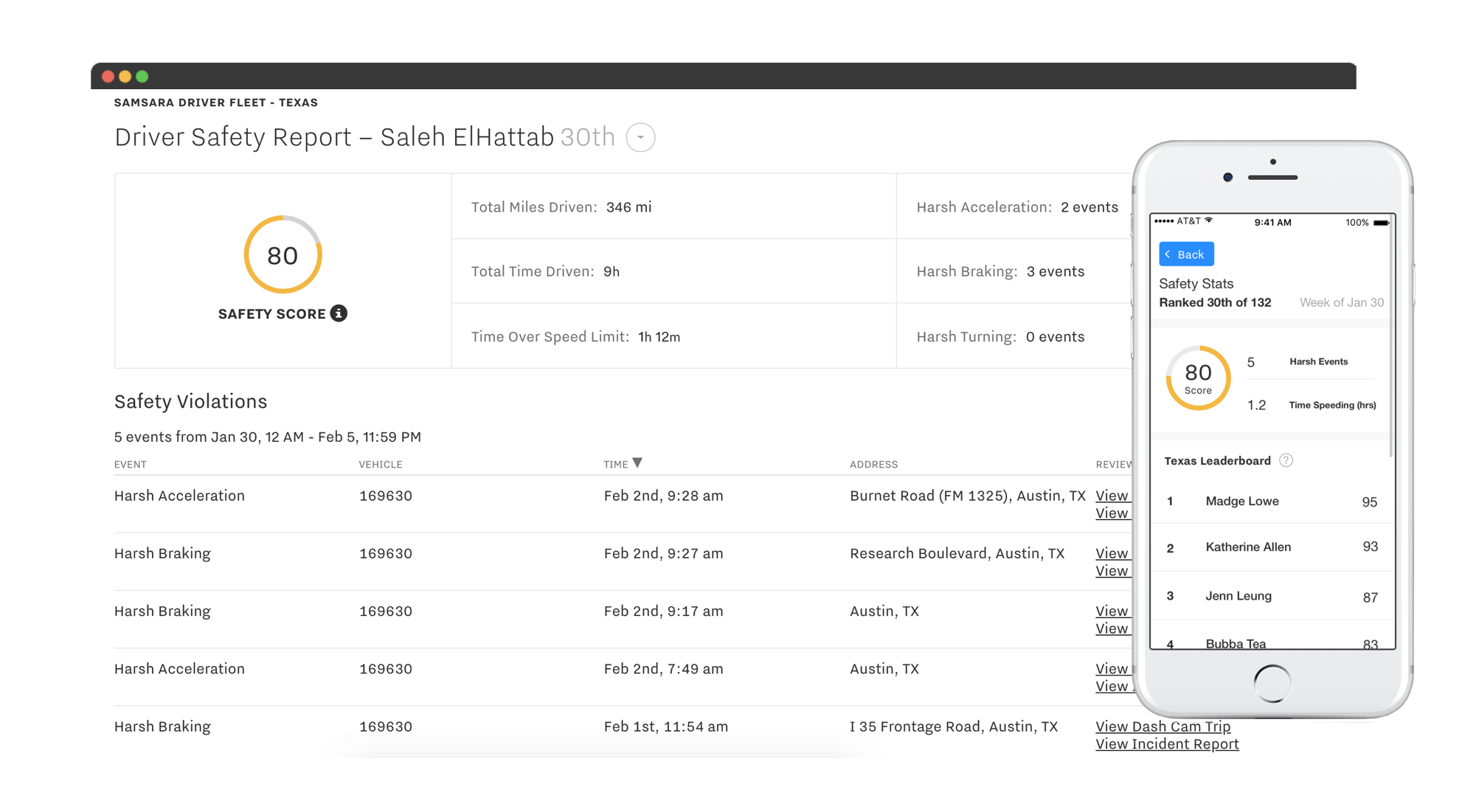Open View Dash Cam Trip link

(x=1163, y=726)
